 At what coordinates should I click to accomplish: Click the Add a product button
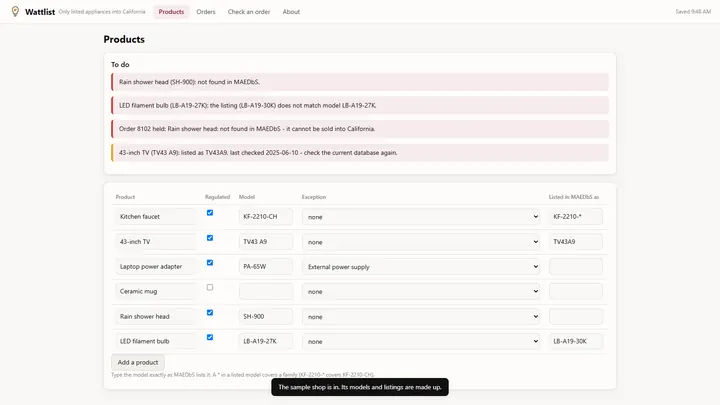point(138,362)
